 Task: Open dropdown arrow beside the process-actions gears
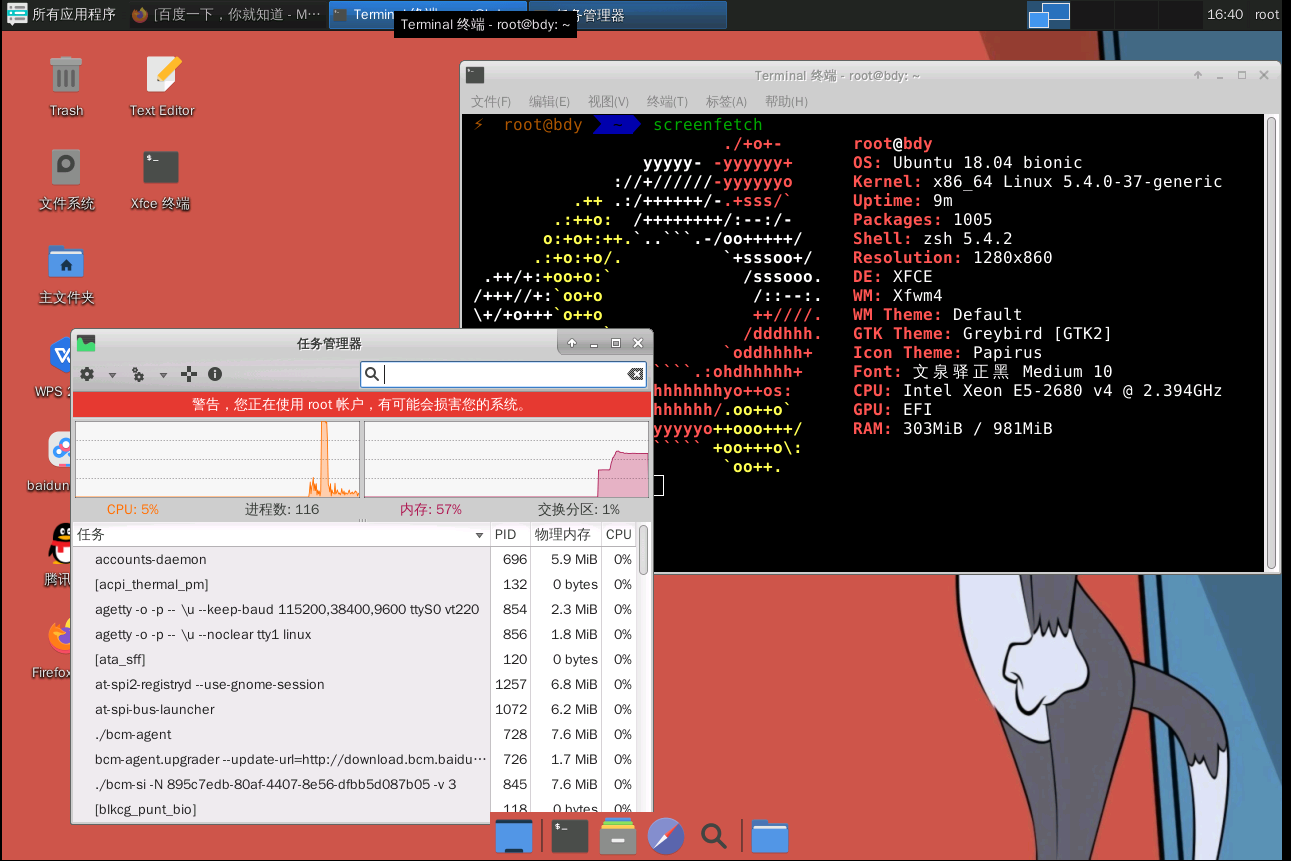coord(163,375)
